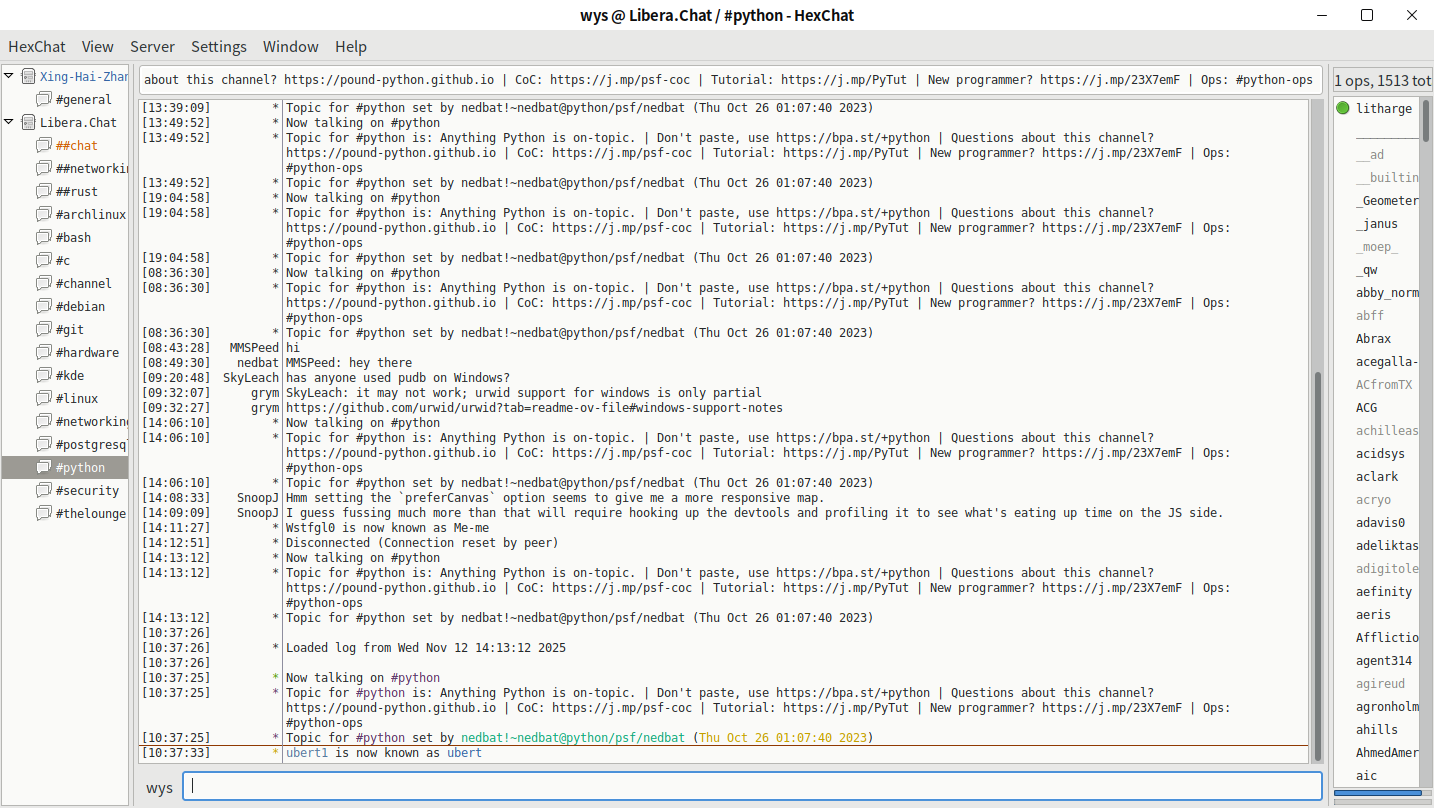Click the green status dot beside litharge
1434x808 pixels.
[1343, 108]
